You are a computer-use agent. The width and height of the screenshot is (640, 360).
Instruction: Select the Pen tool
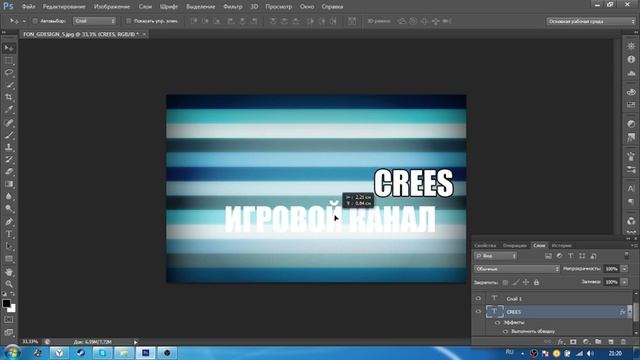[9, 222]
